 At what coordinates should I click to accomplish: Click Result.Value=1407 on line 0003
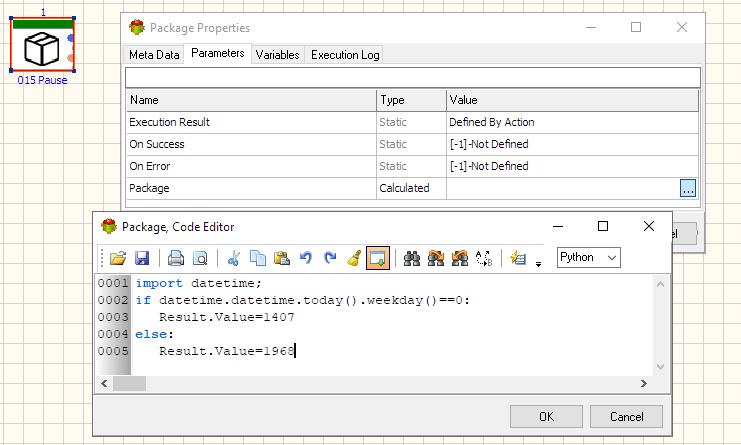pyautogui.click(x=227, y=317)
